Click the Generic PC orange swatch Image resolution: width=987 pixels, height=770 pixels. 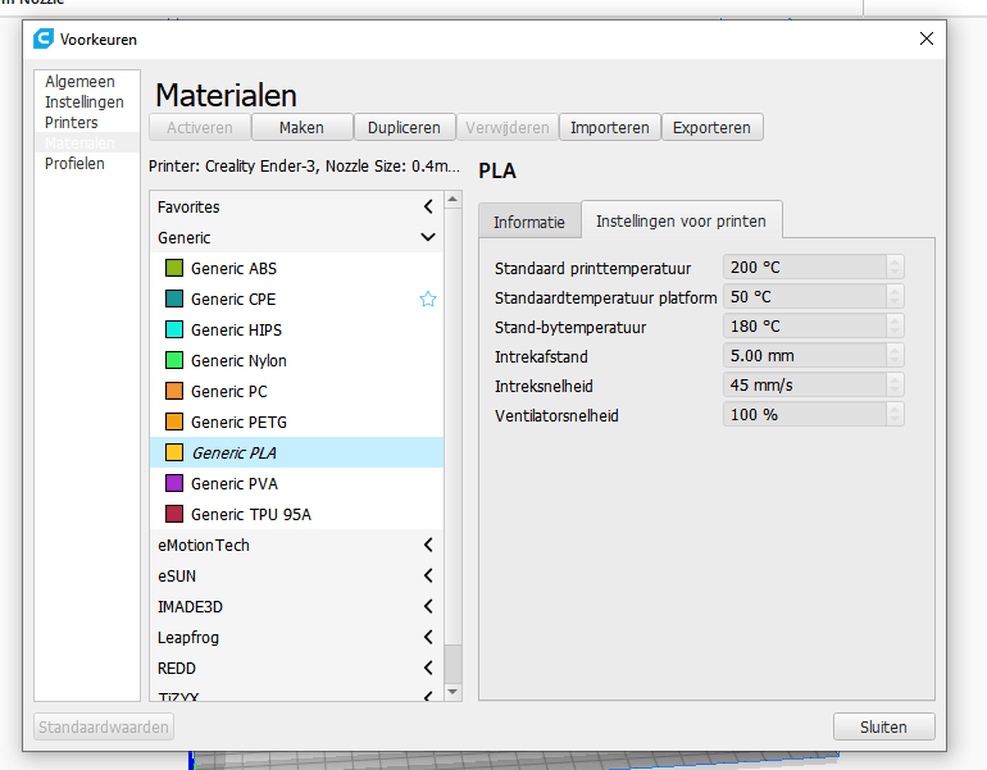pyautogui.click(x=174, y=391)
